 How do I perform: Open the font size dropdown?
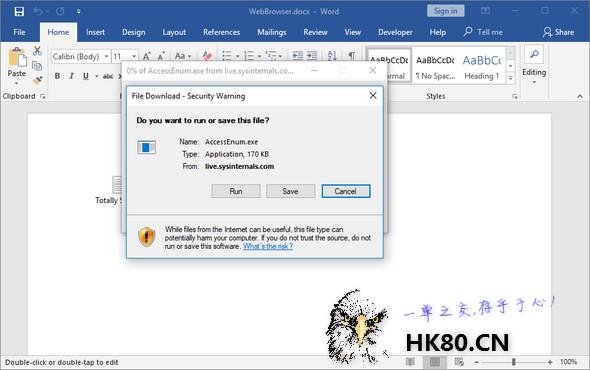134,56
